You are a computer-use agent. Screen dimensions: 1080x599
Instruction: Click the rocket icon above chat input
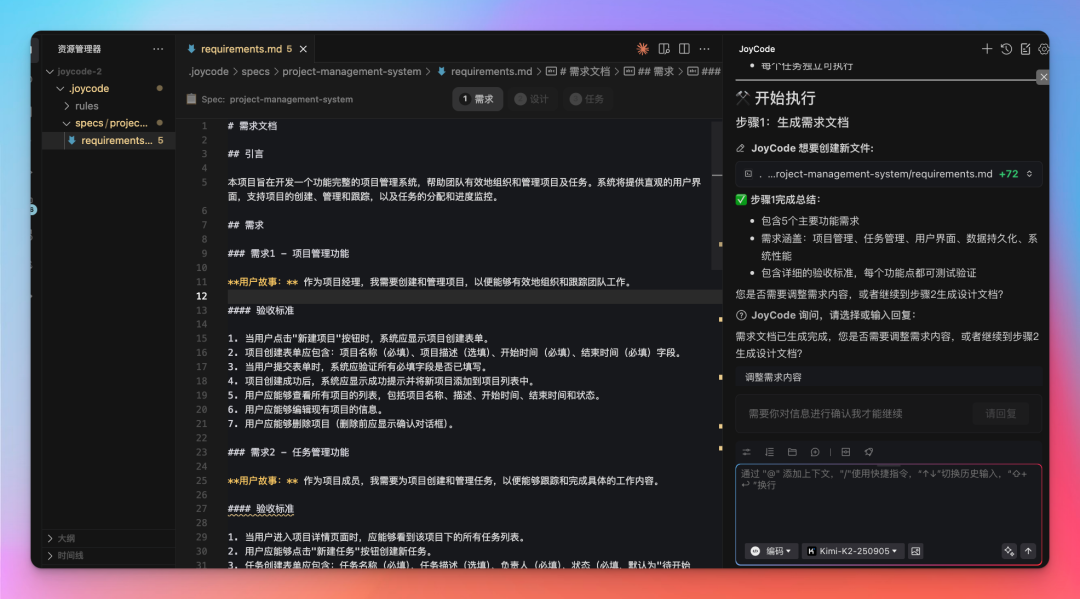click(x=869, y=452)
